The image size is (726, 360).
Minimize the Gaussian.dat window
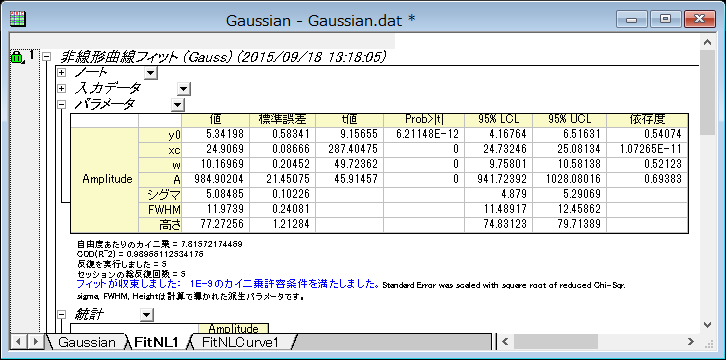click(x=632, y=19)
